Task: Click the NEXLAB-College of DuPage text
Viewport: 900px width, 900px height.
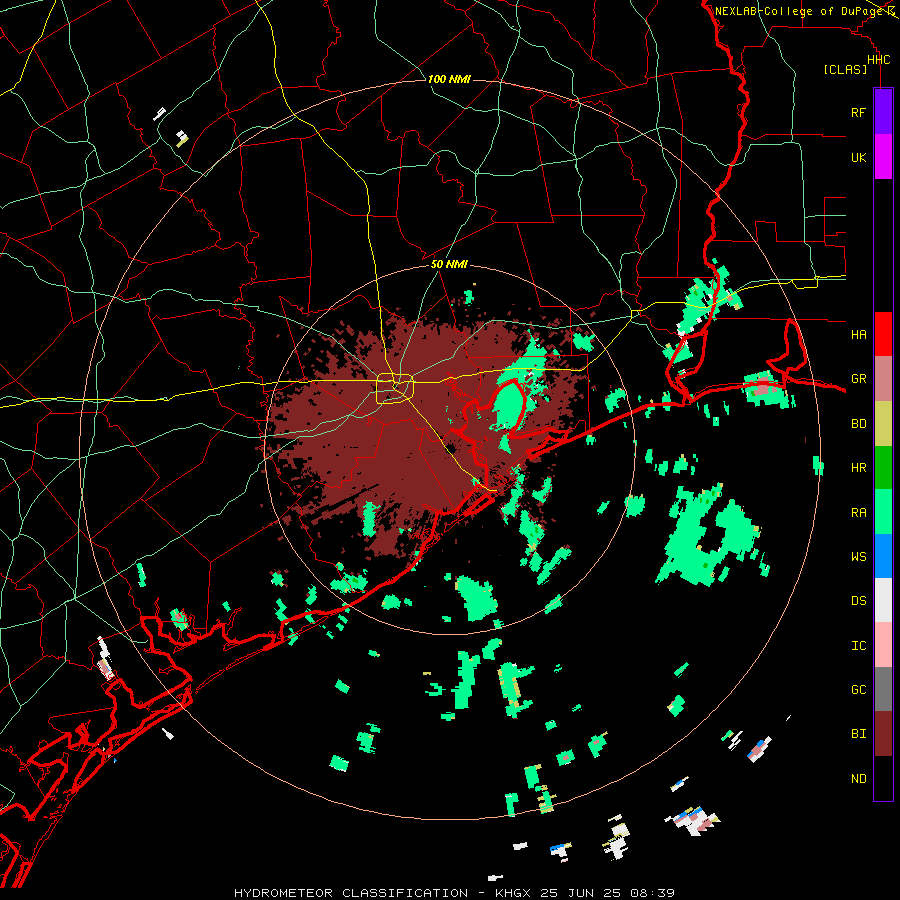Action: click(799, 11)
